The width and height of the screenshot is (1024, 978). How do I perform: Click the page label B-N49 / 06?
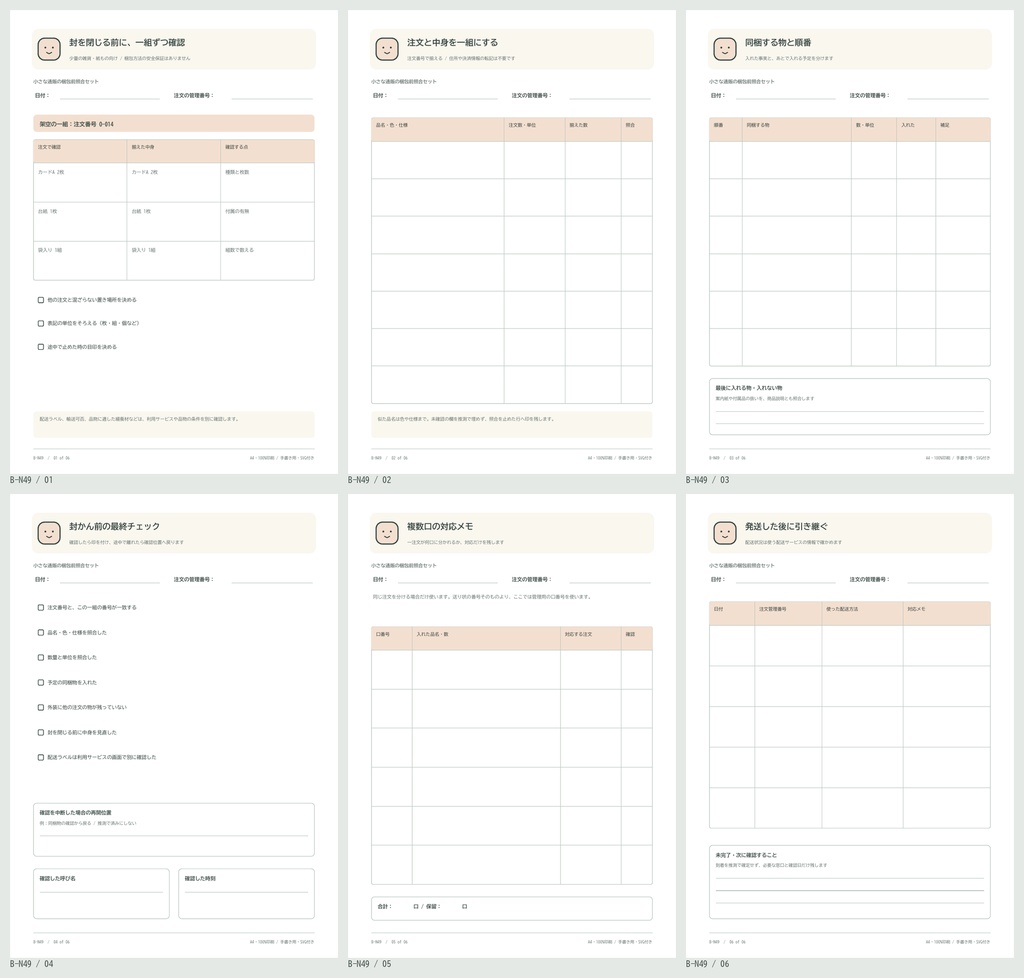707,964
